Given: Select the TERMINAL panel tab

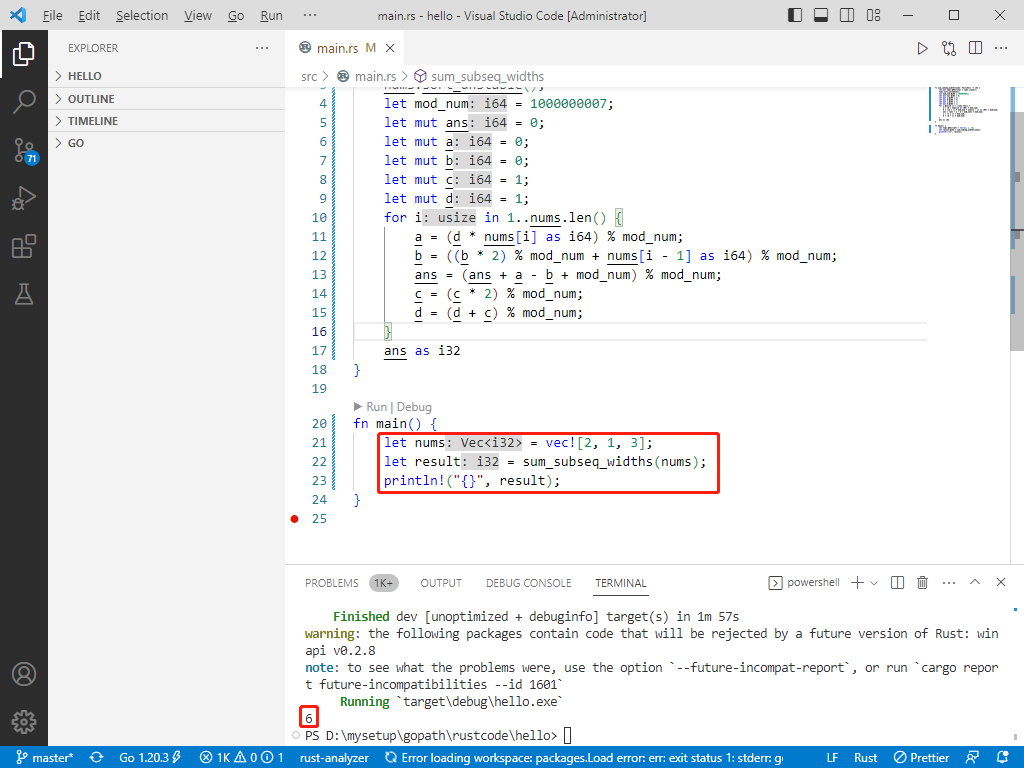Looking at the screenshot, I should coord(620,583).
